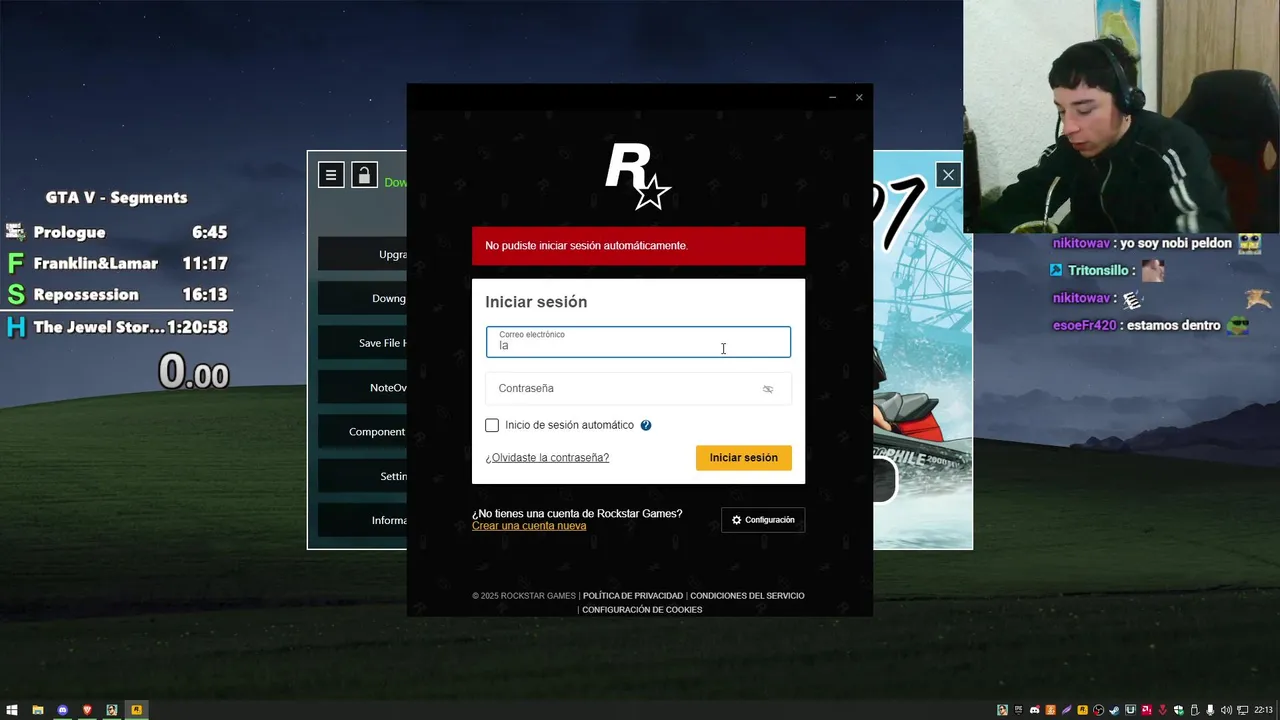Close the background window with its X button
This screenshot has width=1280, height=720.
click(x=948, y=175)
